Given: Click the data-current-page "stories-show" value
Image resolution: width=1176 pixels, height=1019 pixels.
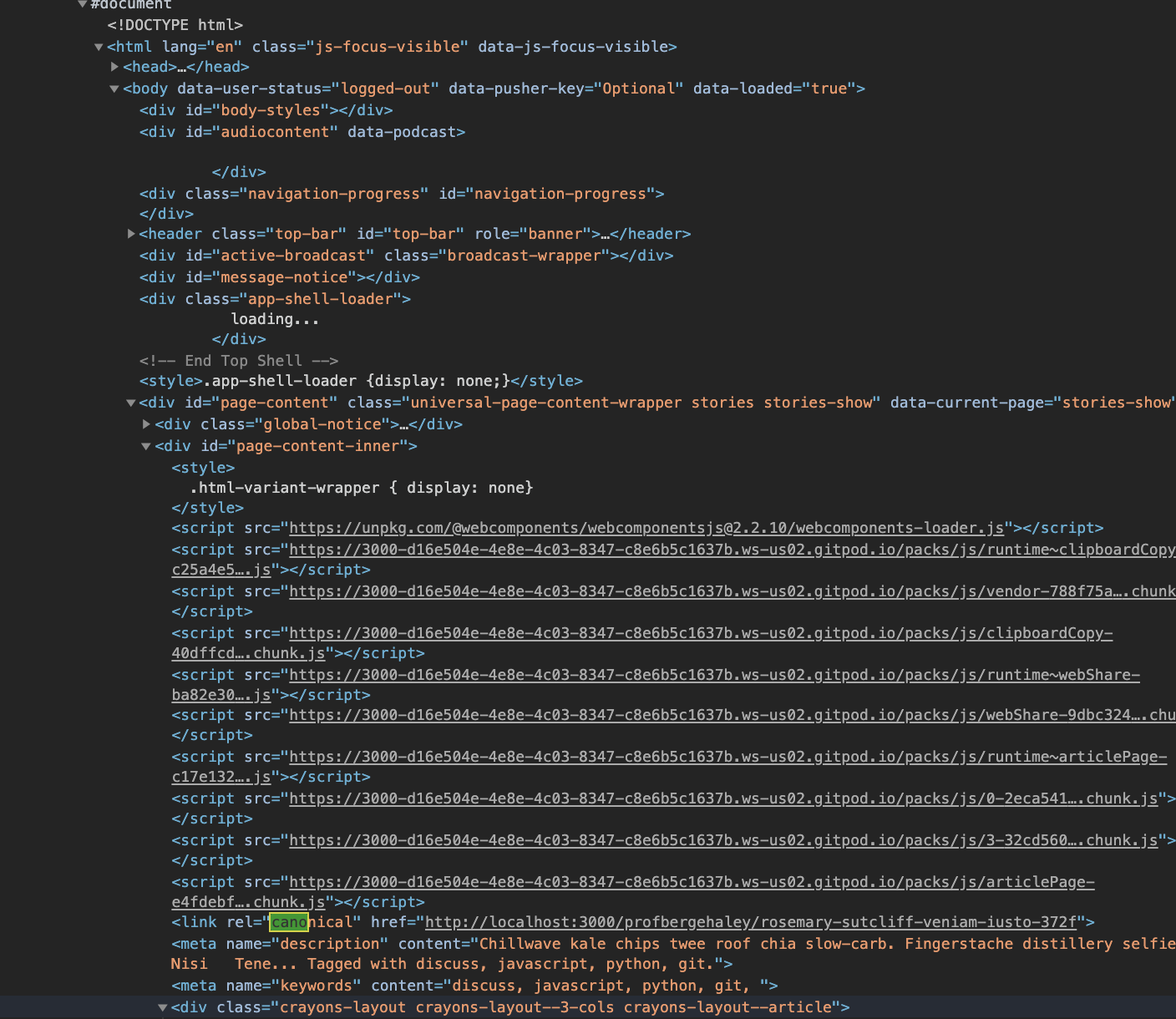Looking at the screenshot, I should [1116, 403].
